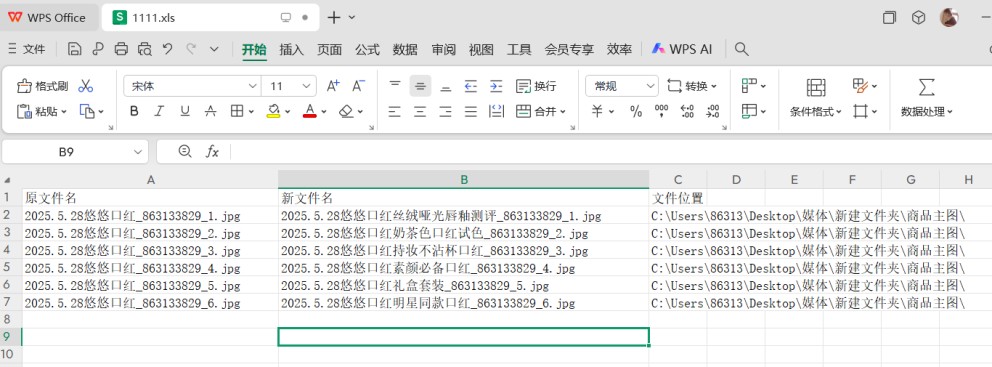This screenshot has height=367, width=992.
Task: Click the Save icon in quick toolbar
Action: [x=75, y=49]
